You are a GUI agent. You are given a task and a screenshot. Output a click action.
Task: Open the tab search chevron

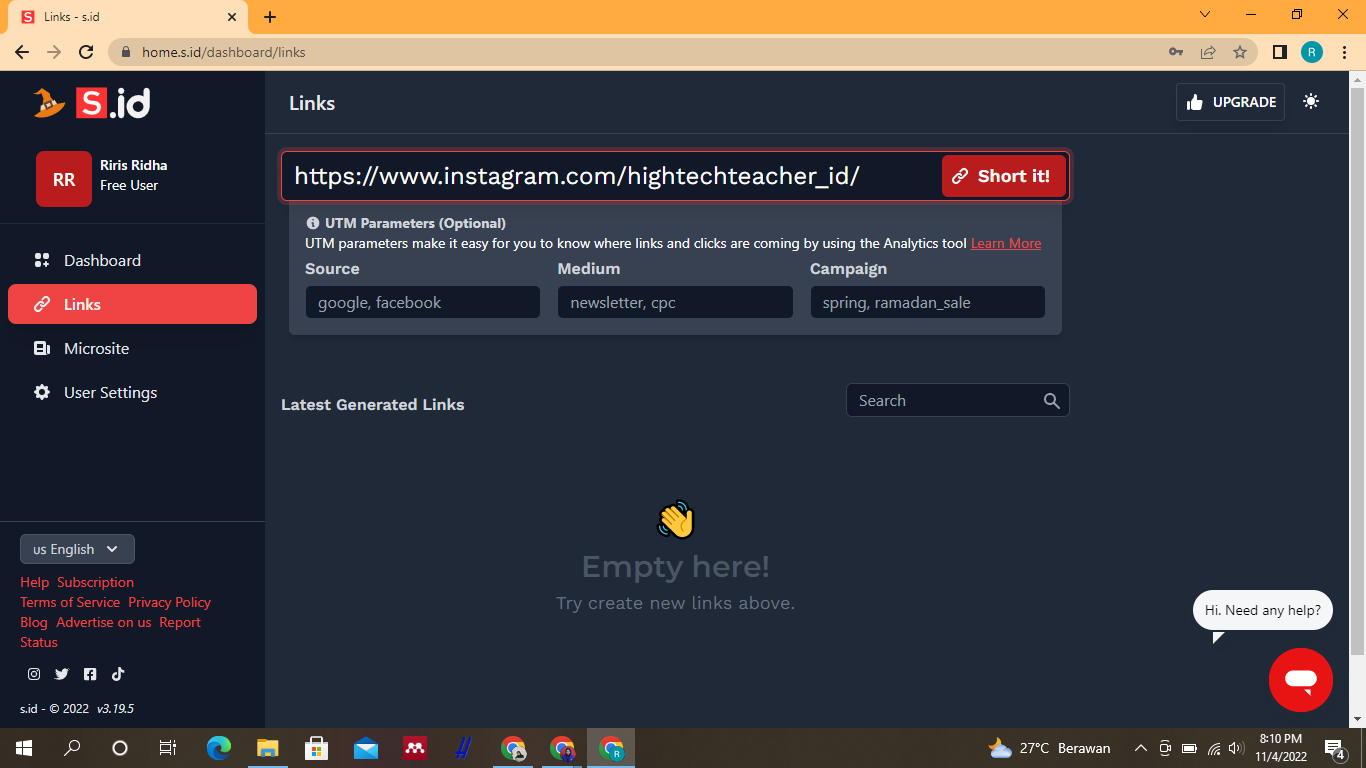click(x=1205, y=15)
